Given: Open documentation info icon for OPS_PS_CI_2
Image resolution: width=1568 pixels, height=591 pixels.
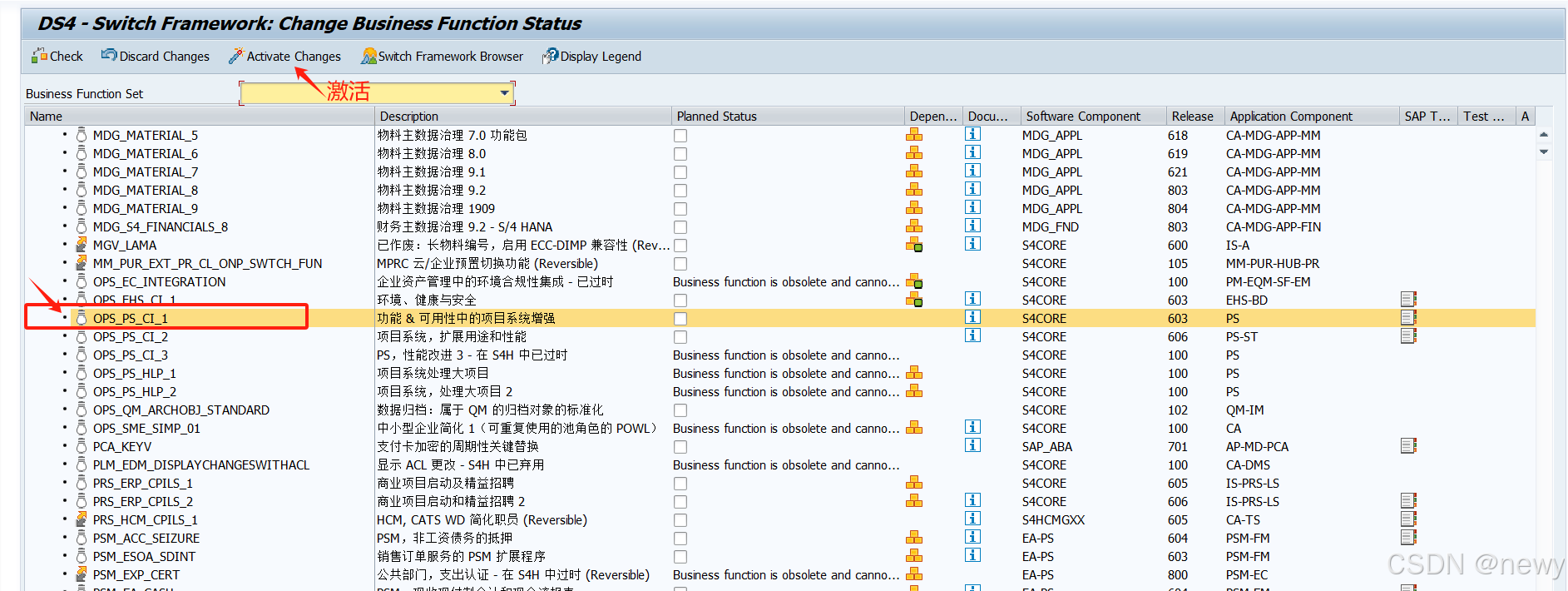Looking at the screenshot, I should 972,335.
